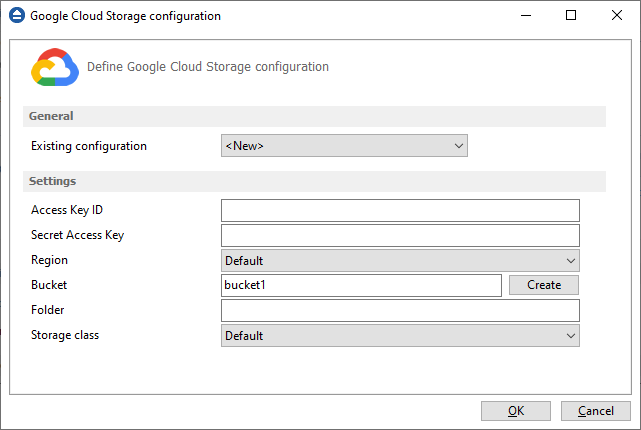
Task: Click the Secret Access Key label
Action: click(78, 235)
